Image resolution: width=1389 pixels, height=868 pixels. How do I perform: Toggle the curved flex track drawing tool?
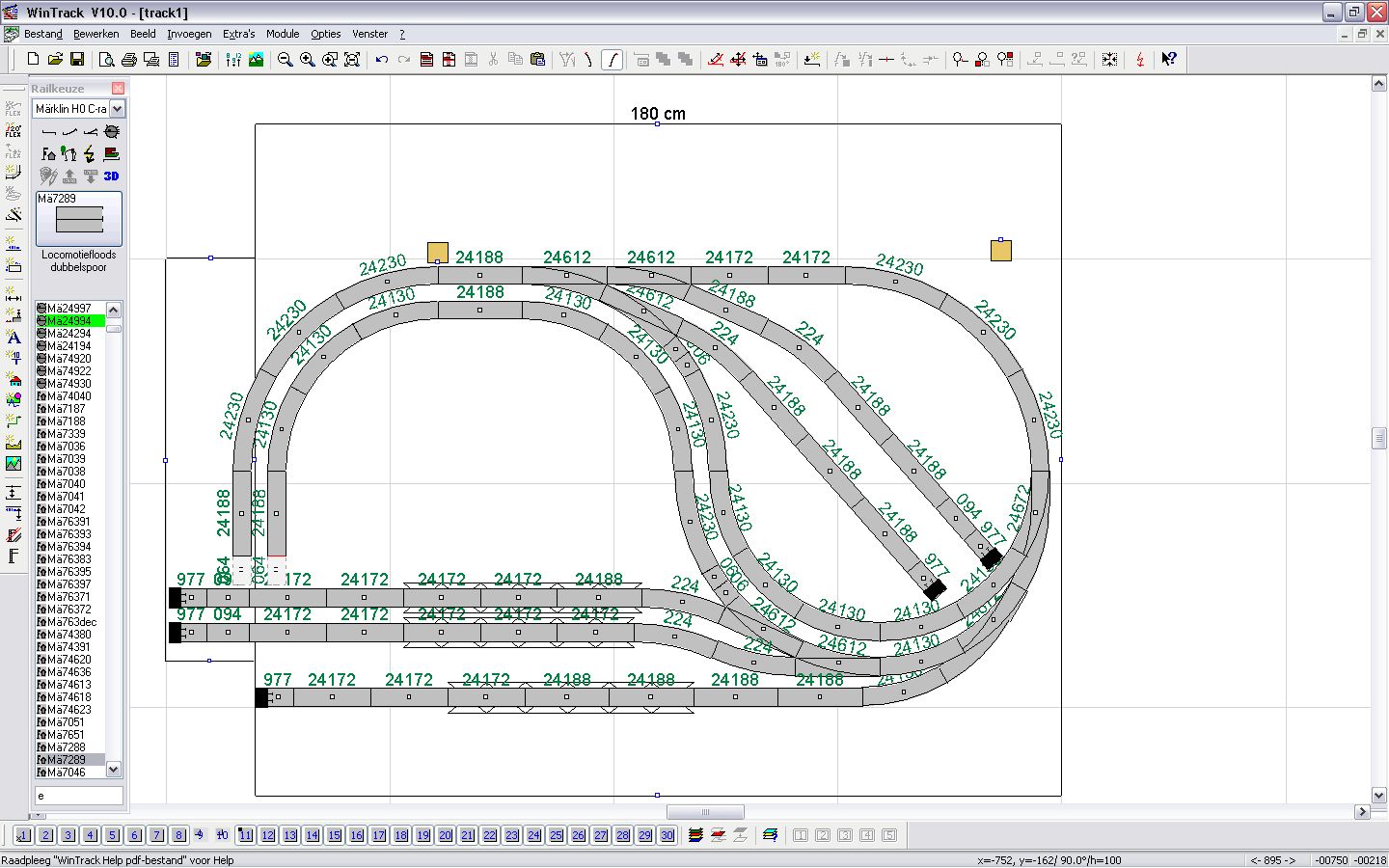pos(612,59)
